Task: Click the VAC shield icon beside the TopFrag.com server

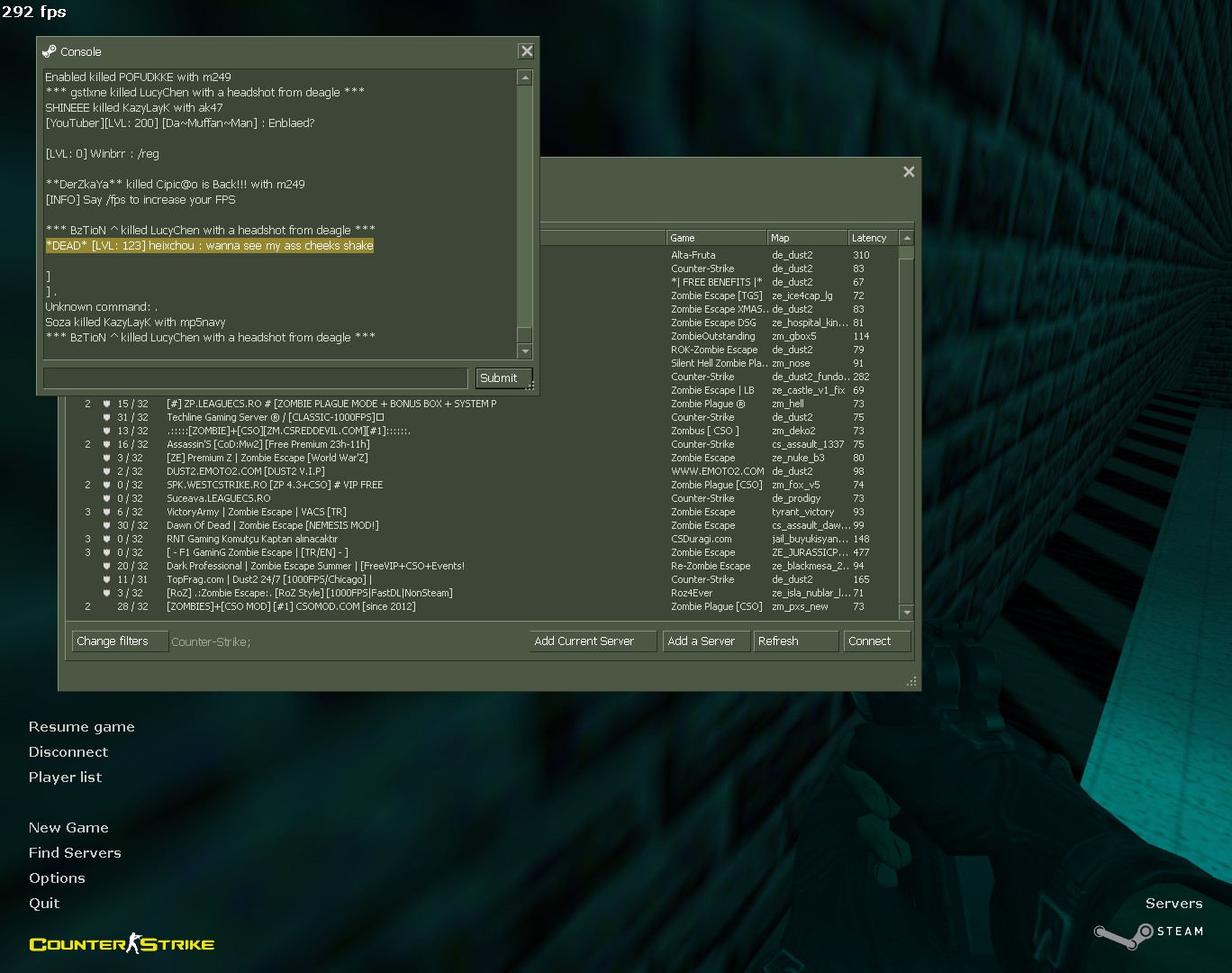Action: pos(106,579)
